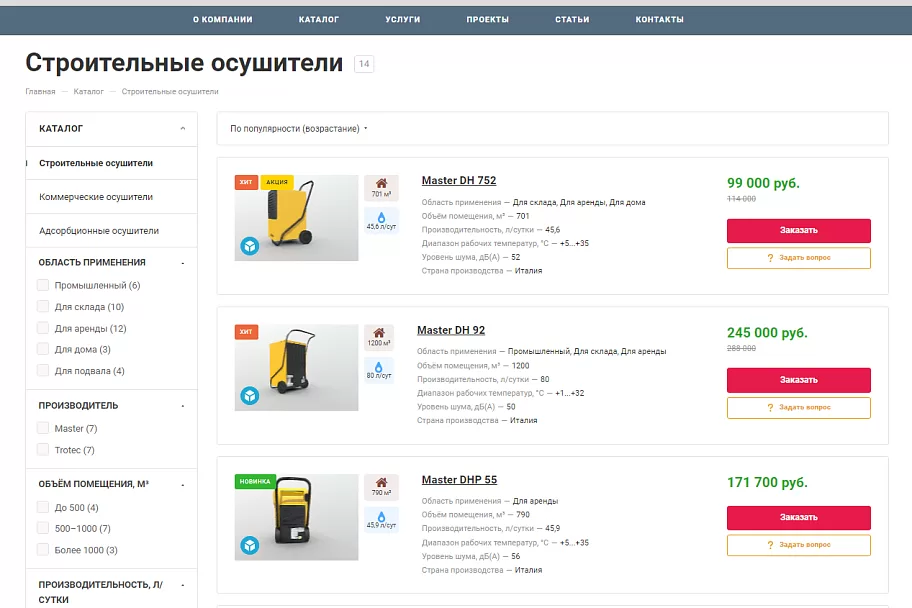Collapse the ПРОИЗВОДИТЕЛЬНОСТЬ, Л/СУТКИ filter group
912x608 pixels.
(183, 585)
